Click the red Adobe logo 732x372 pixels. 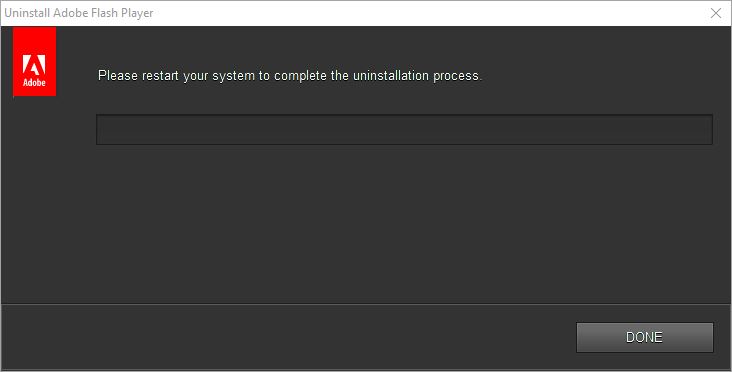pyautogui.click(x=35, y=61)
